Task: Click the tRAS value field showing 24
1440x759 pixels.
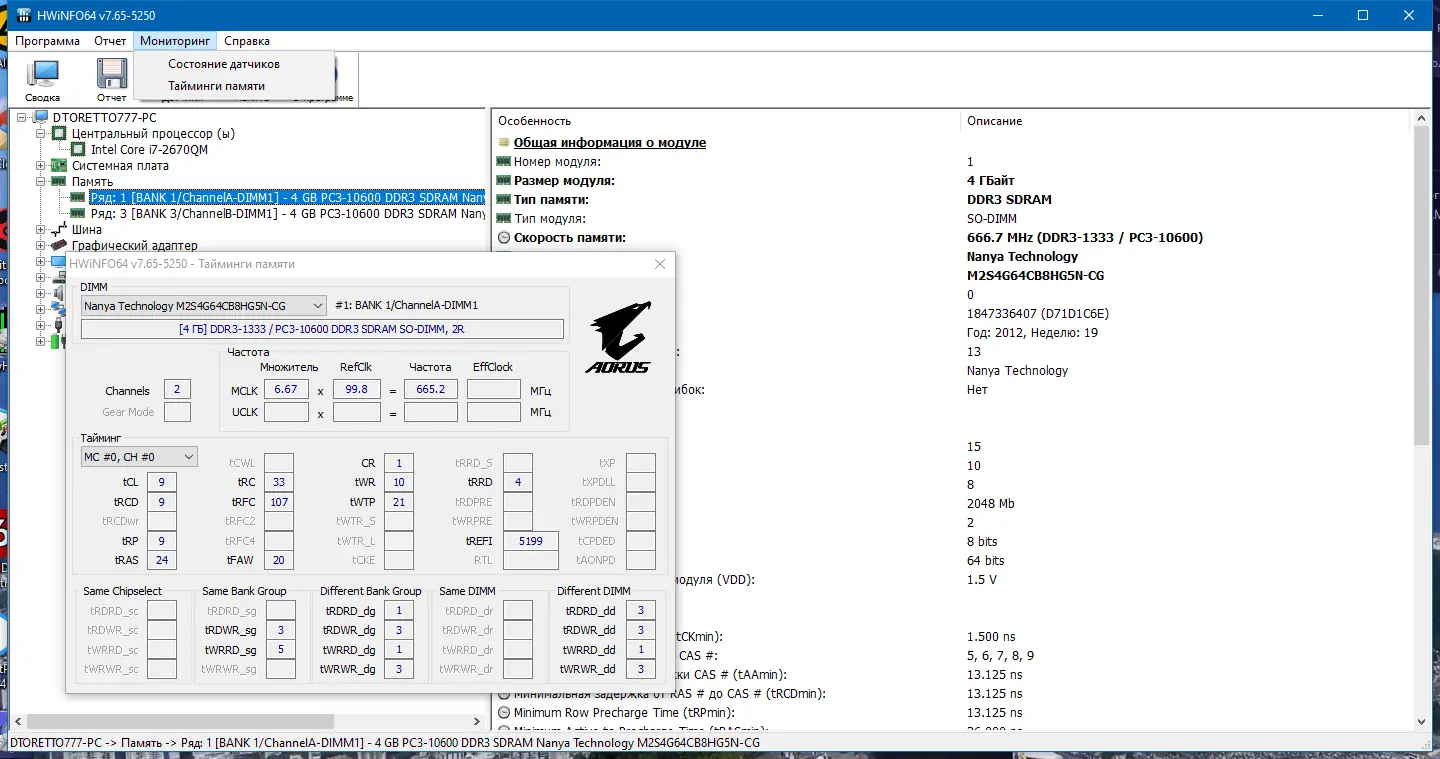Action: point(161,560)
